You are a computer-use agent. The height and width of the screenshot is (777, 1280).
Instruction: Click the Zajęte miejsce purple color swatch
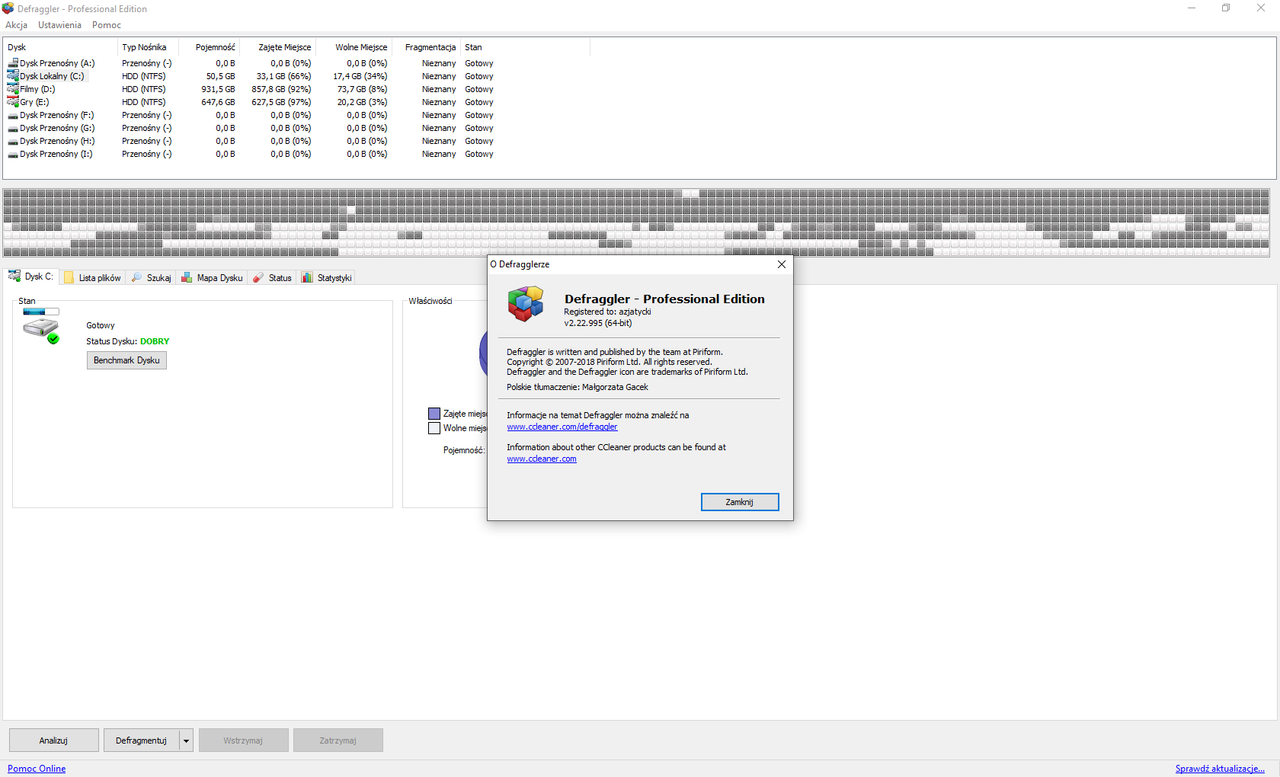(434, 413)
